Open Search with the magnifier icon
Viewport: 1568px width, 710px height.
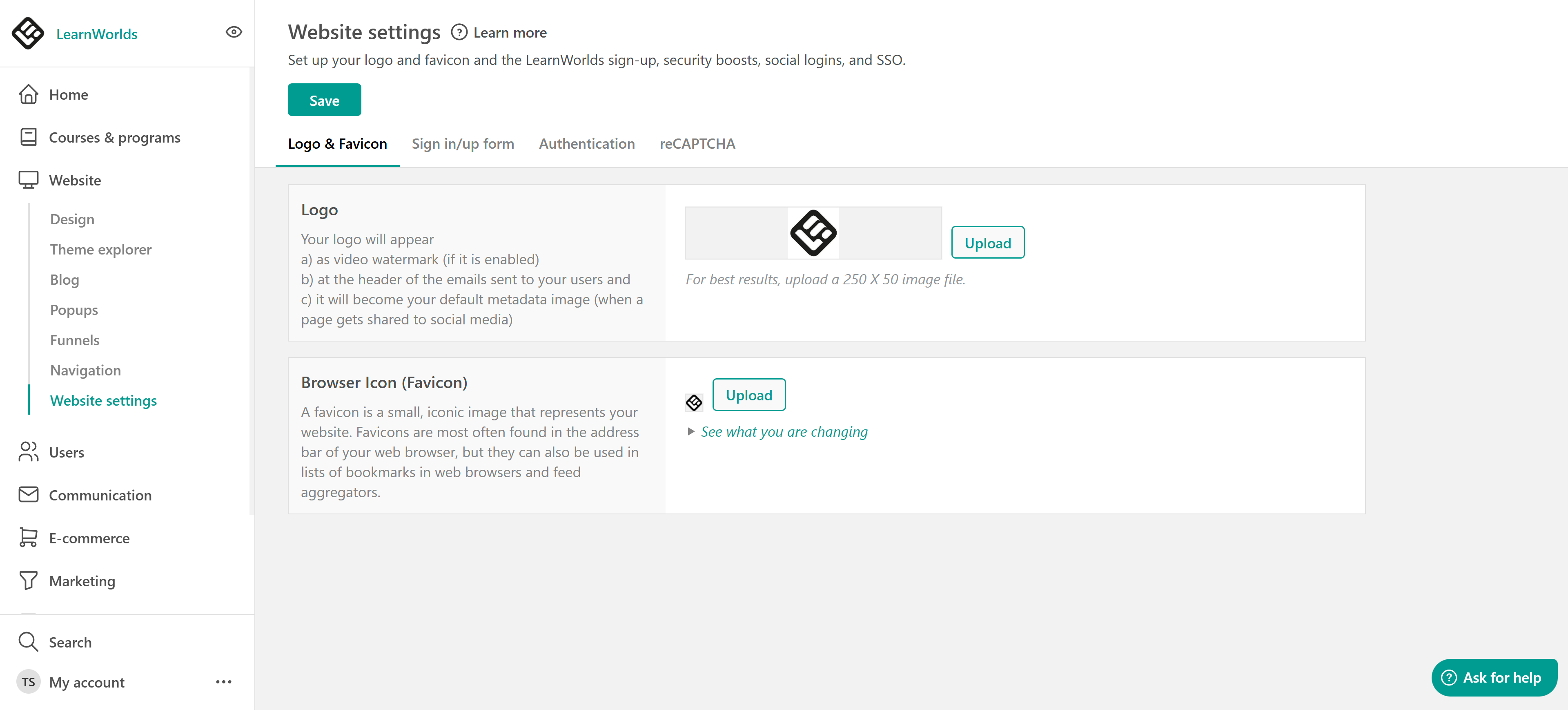pos(29,642)
